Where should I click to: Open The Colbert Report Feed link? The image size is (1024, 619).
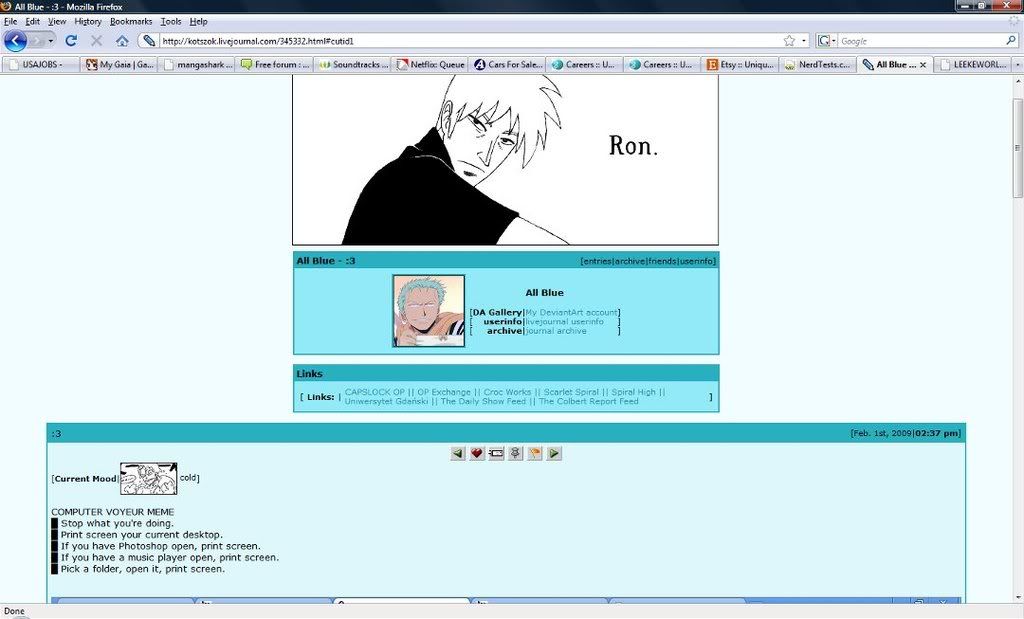coord(588,402)
